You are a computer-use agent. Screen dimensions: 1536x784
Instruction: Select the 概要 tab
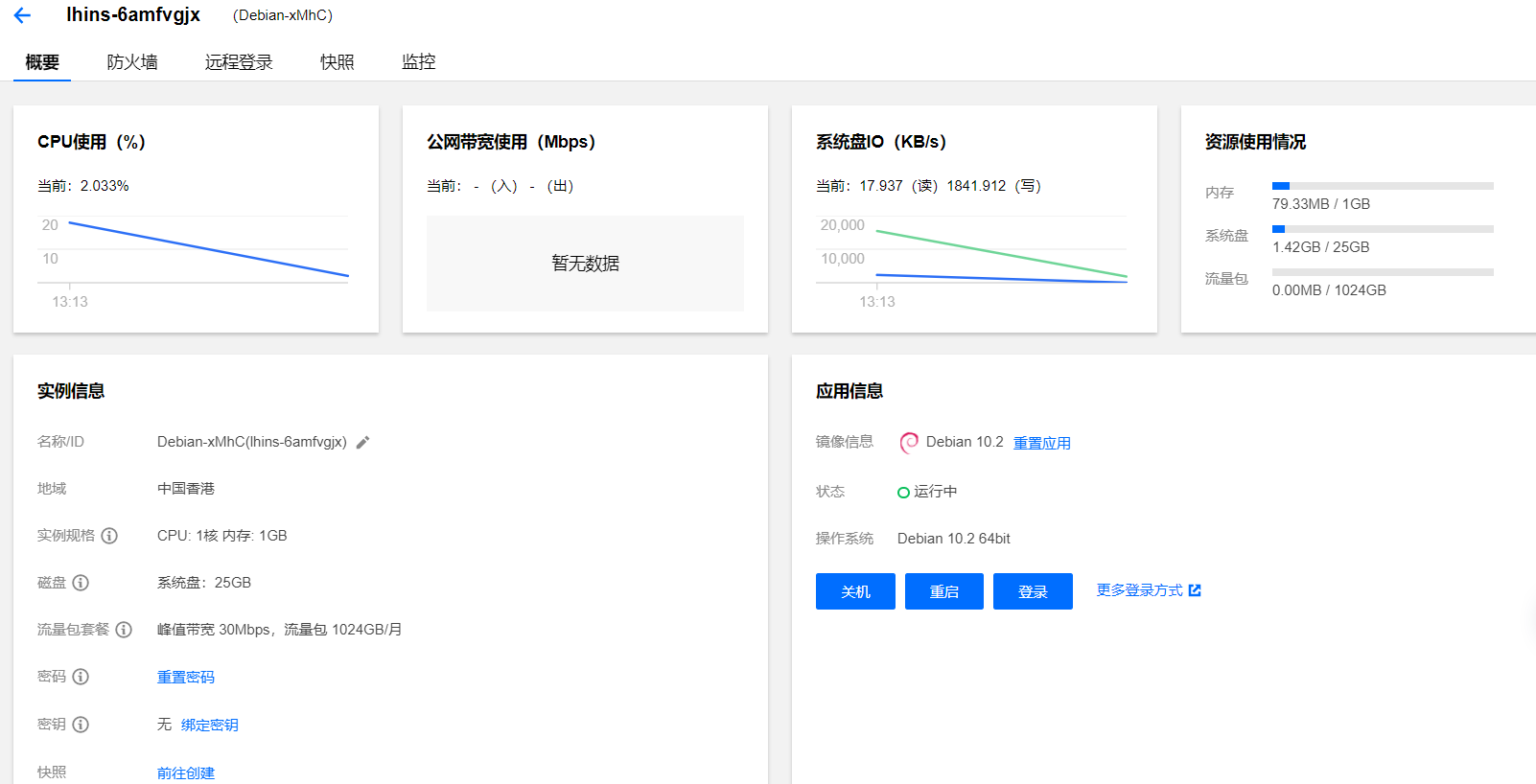tap(42, 62)
